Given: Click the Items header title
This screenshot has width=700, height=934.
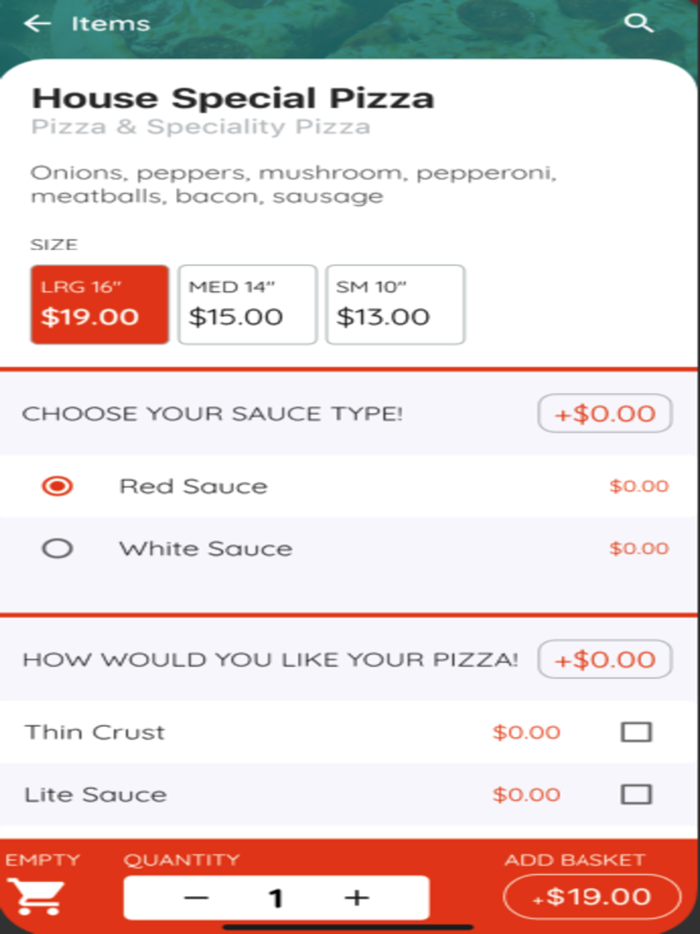Looking at the screenshot, I should point(110,24).
